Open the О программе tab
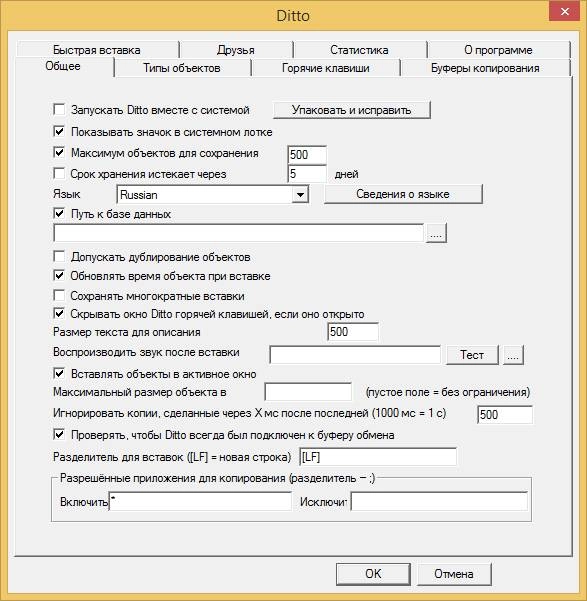 [498, 50]
